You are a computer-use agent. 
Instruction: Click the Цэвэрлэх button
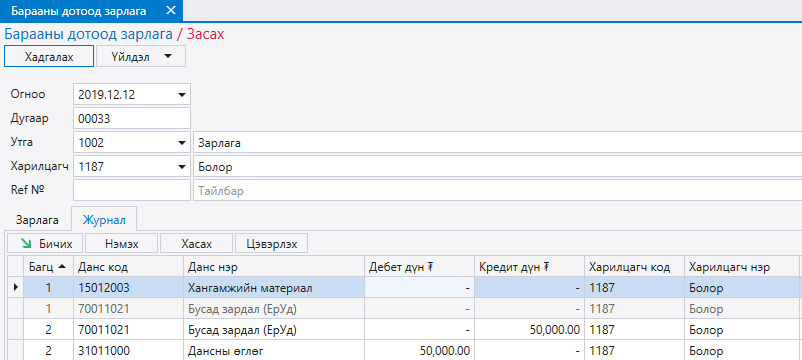pos(271,244)
